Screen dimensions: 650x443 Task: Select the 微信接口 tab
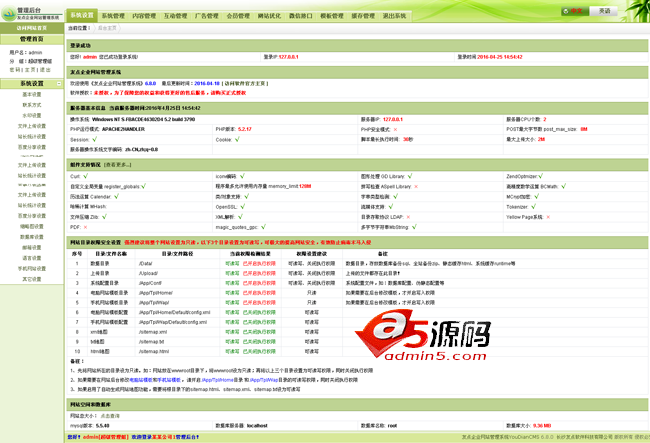pyautogui.click(x=301, y=16)
